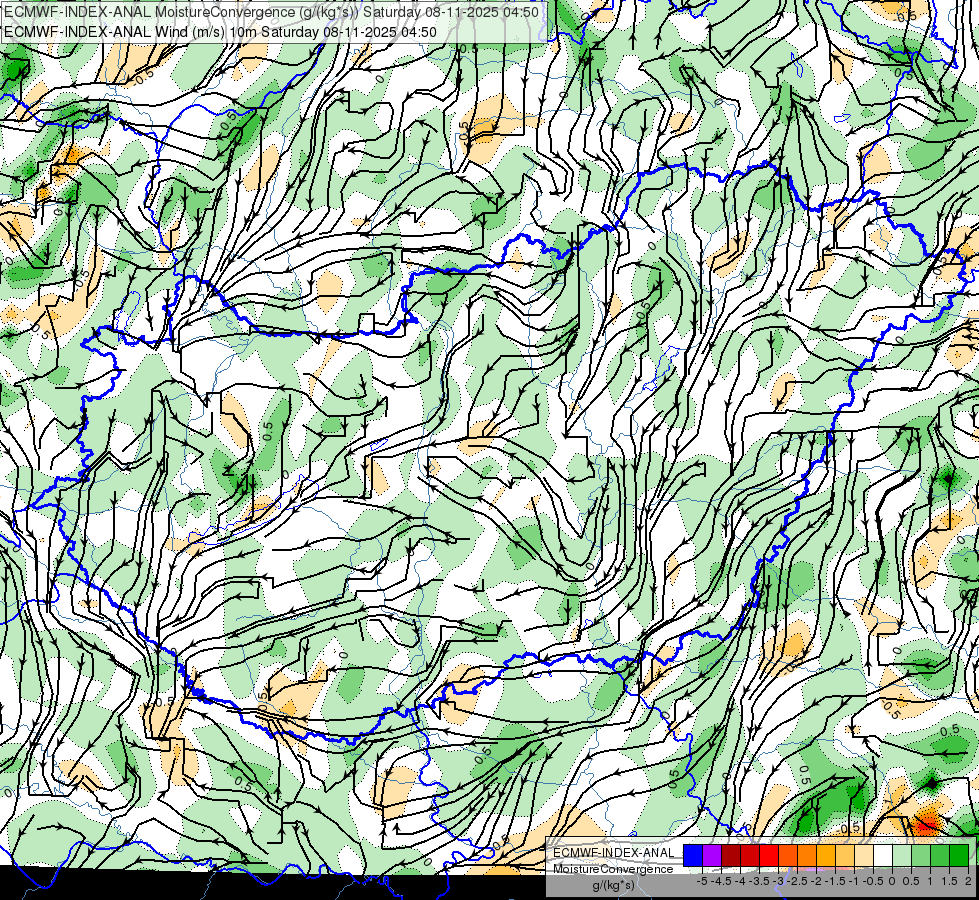
Task: Choose the medium green swatch ending at 1.5
Action: click(940, 856)
